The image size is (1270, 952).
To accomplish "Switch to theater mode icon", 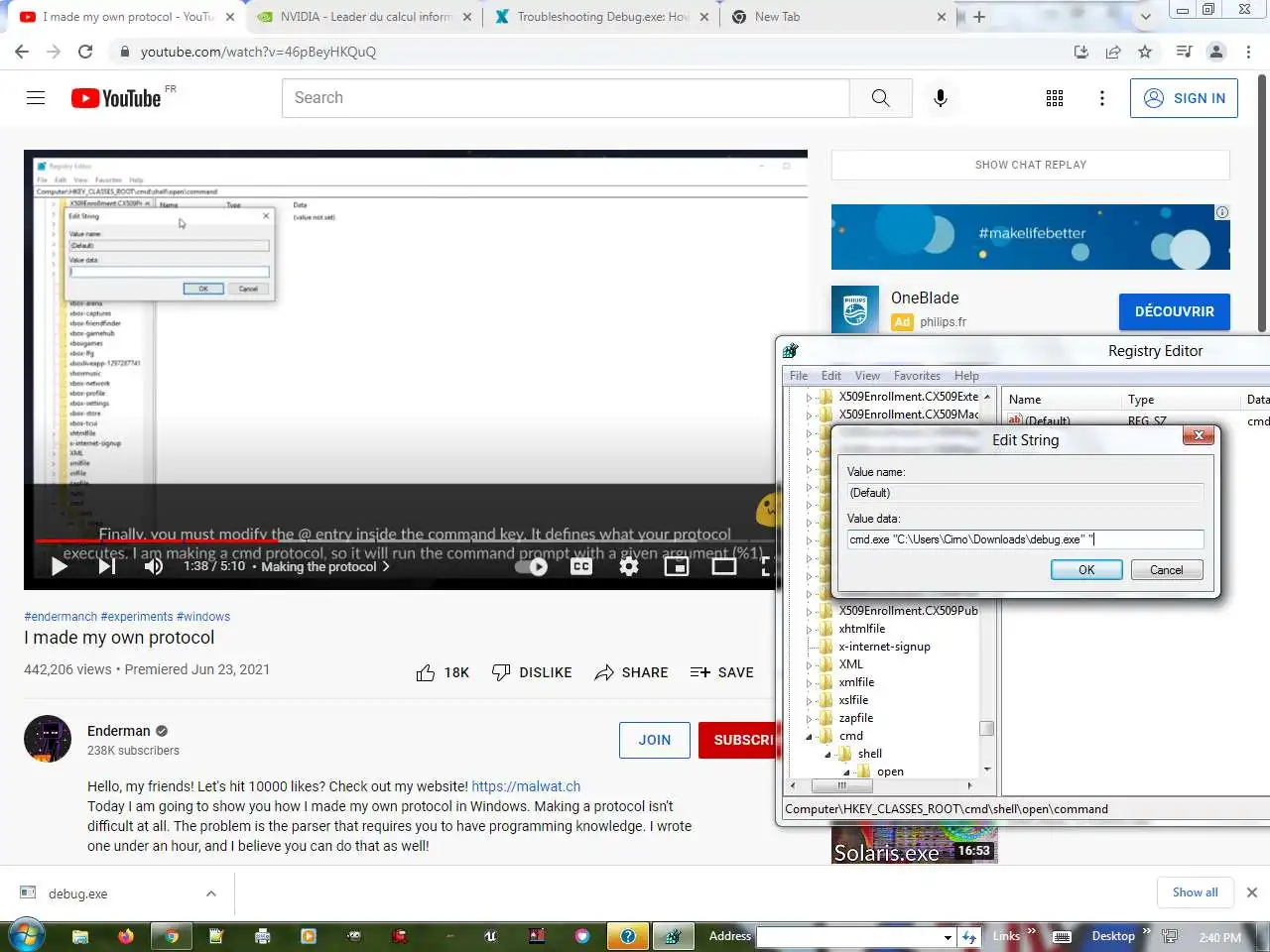I will 724,566.
